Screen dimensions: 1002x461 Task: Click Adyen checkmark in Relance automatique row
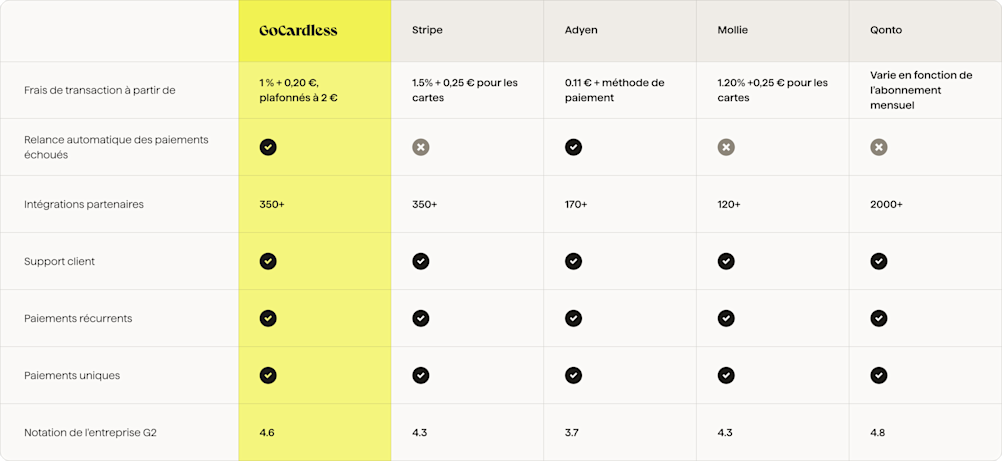point(573,147)
